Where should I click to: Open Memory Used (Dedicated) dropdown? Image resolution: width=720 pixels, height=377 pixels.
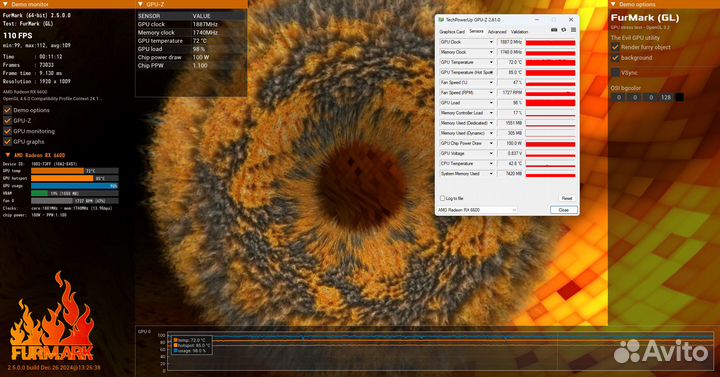tap(491, 123)
